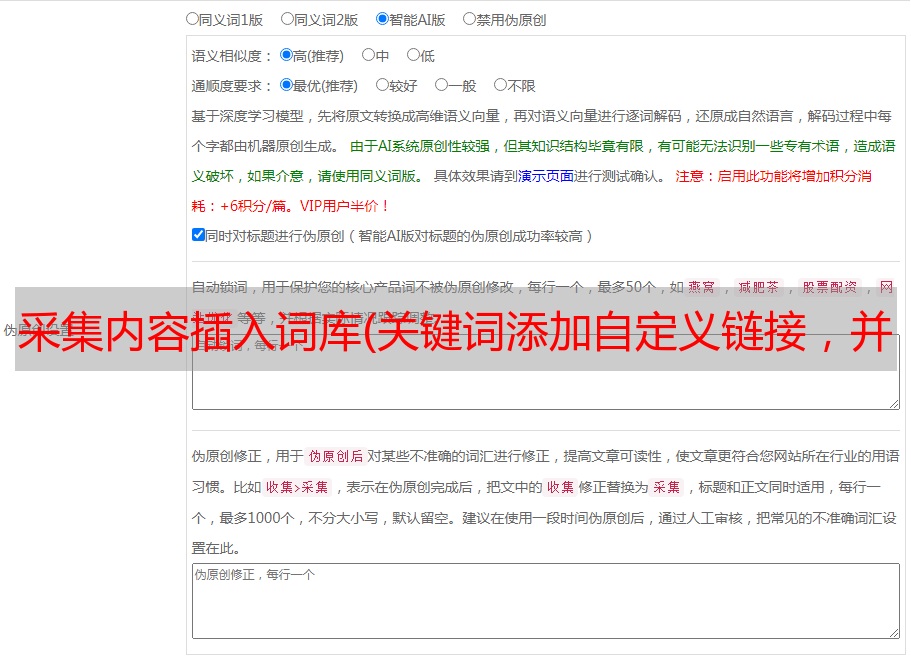This screenshot has width=911, height=658.
Task: Click the 收集>采集 example tag
Action: click(297, 487)
